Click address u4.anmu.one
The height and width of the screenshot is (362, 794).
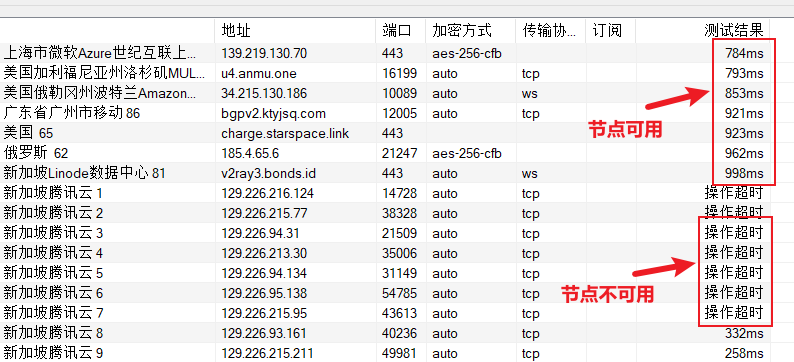click(259, 73)
